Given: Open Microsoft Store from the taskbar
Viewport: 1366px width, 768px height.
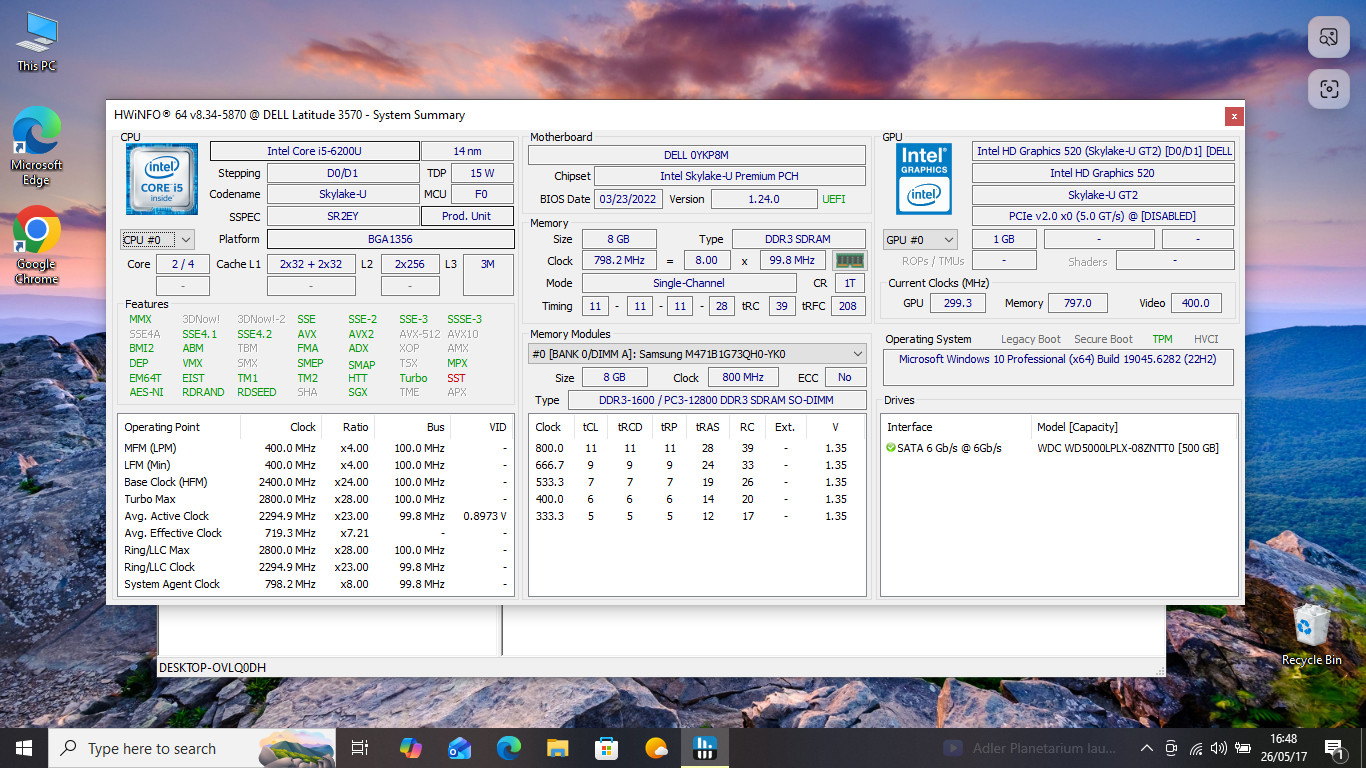Looking at the screenshot, I should pos(607,748).
